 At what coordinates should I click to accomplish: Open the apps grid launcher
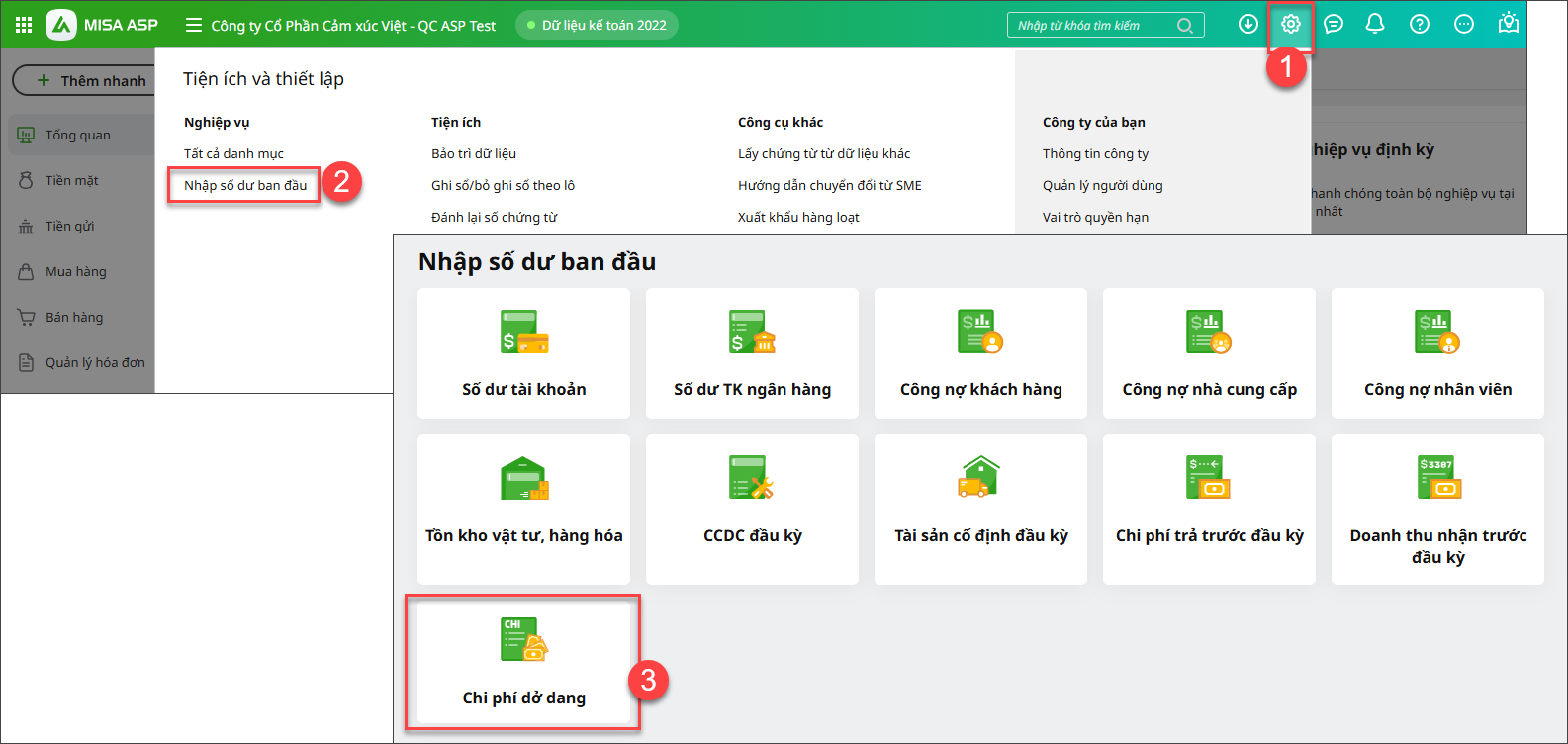coord(23,25)
